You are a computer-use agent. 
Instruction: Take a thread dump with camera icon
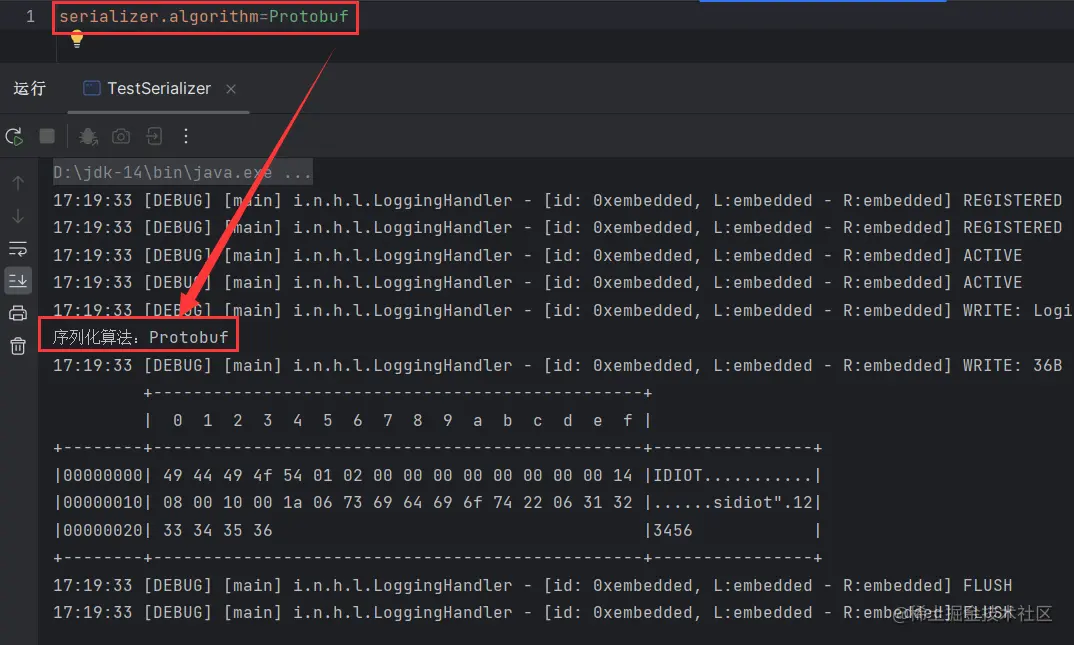point(121,136)
